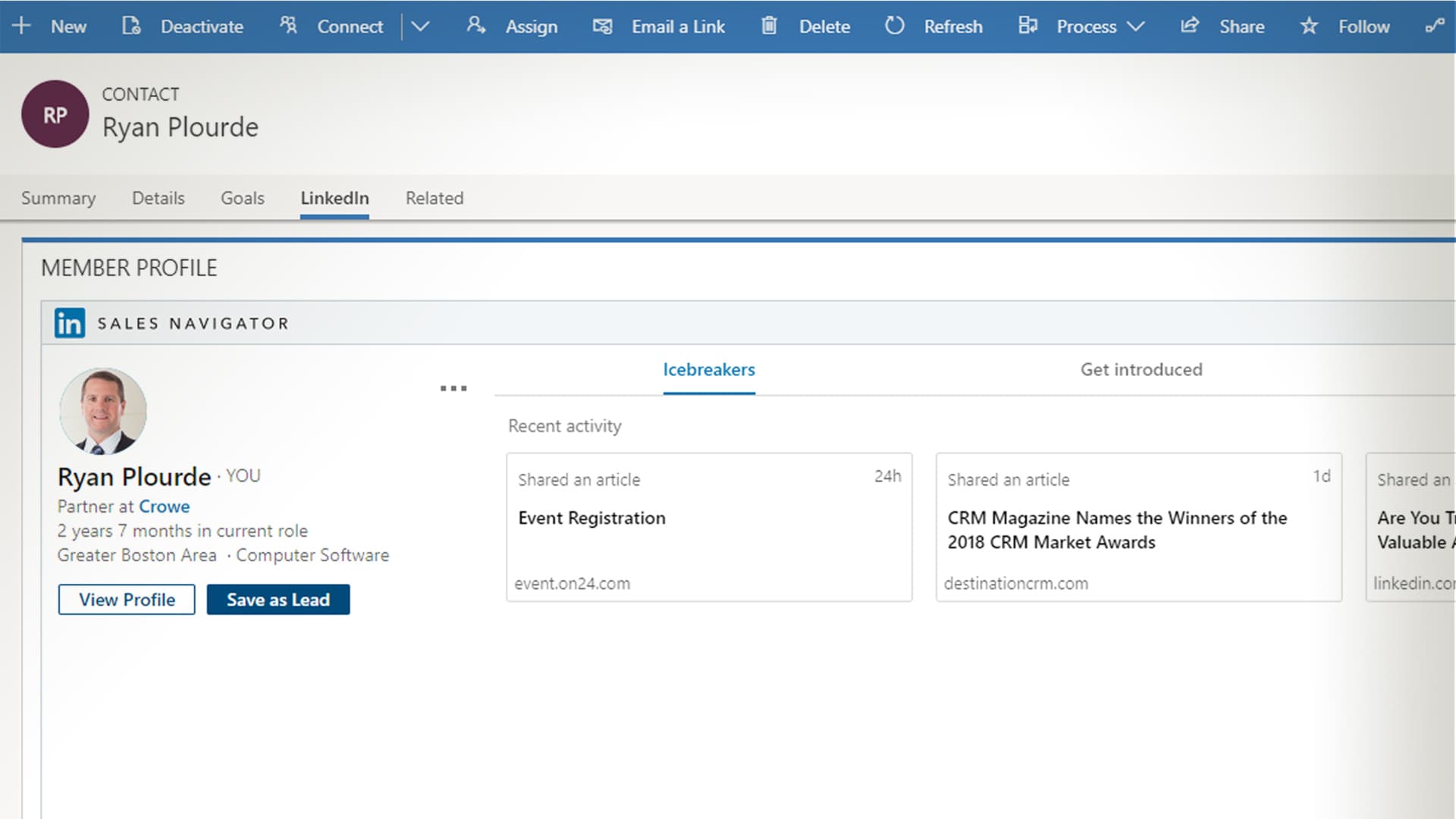Click the New plus icon
This screenshot has width=1456, height=819.
click(21, 26)
